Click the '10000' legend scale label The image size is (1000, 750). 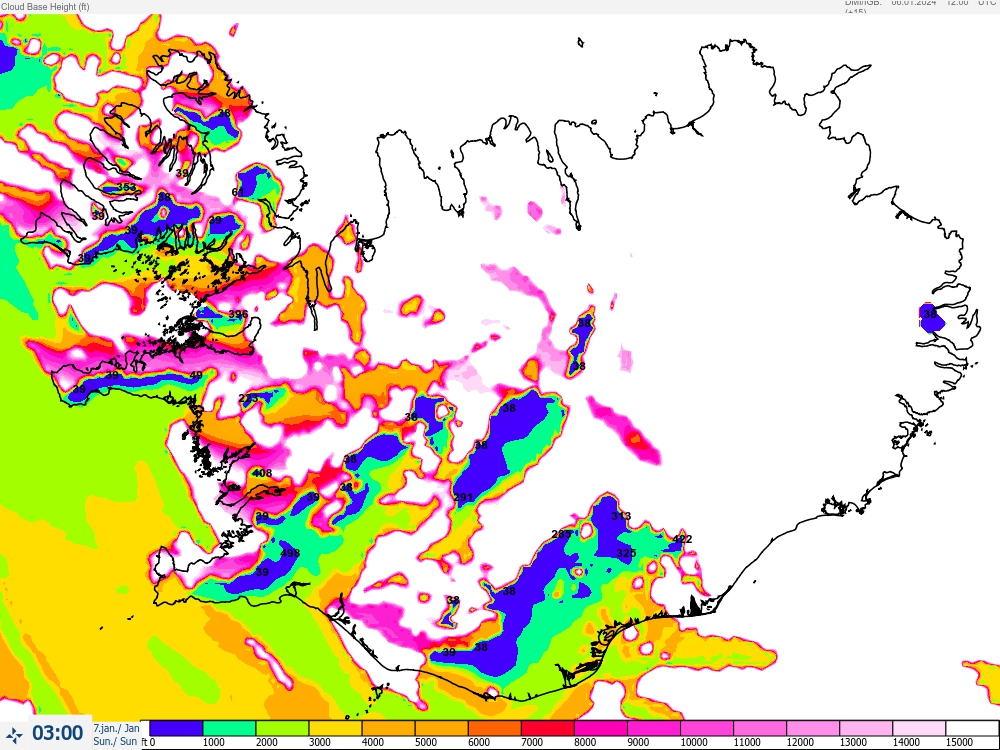[694, 742]
